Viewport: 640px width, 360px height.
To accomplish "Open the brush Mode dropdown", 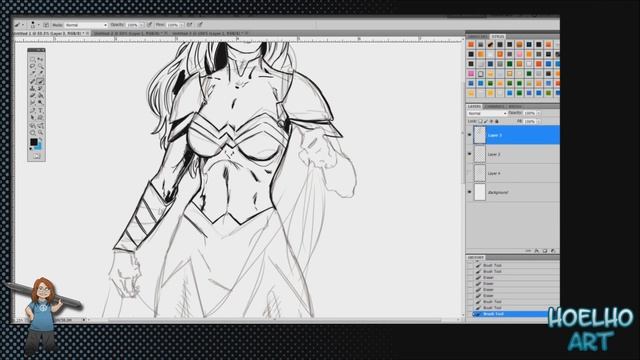I will click(86, 25).
